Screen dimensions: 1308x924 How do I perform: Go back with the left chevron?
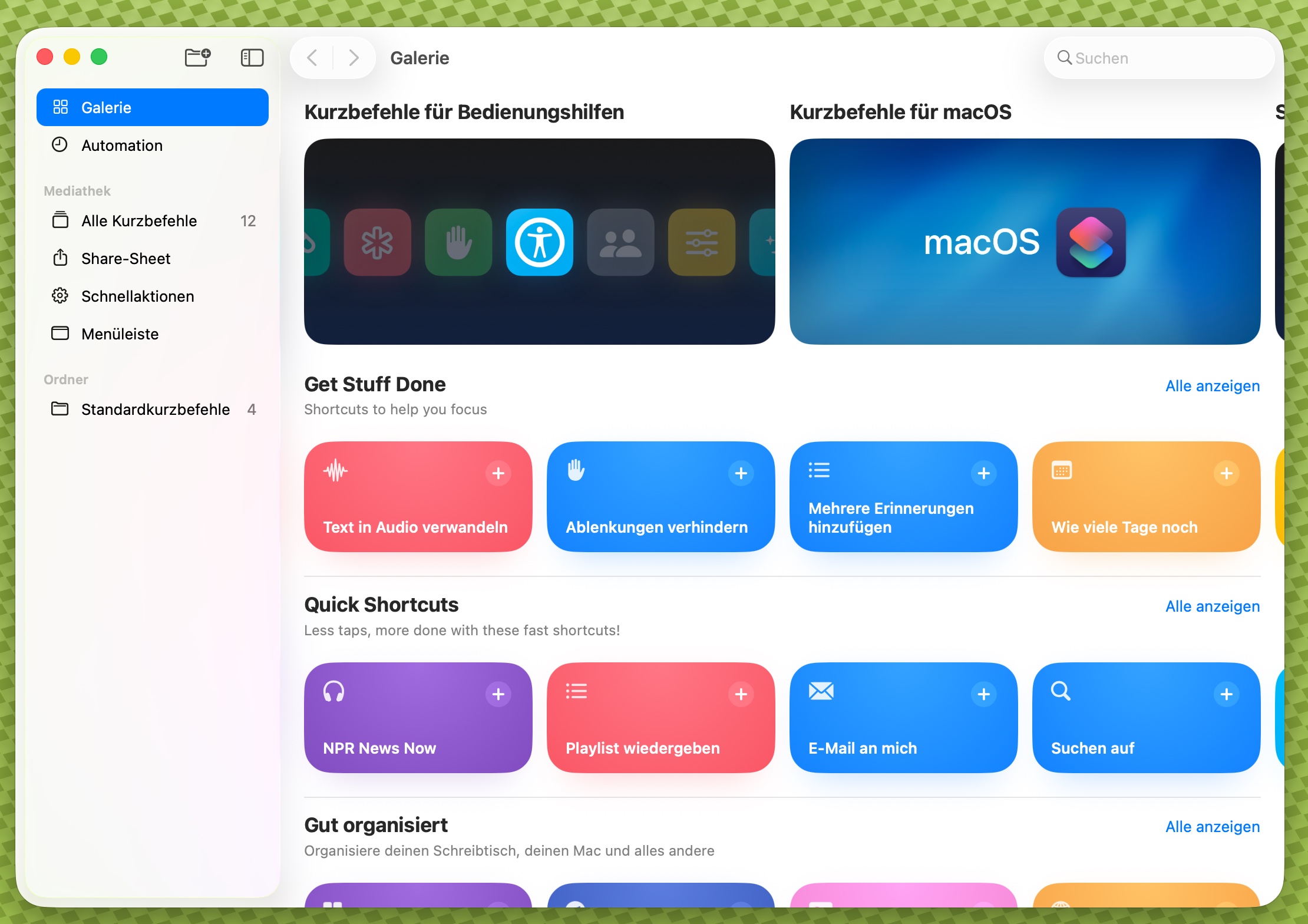312,58
